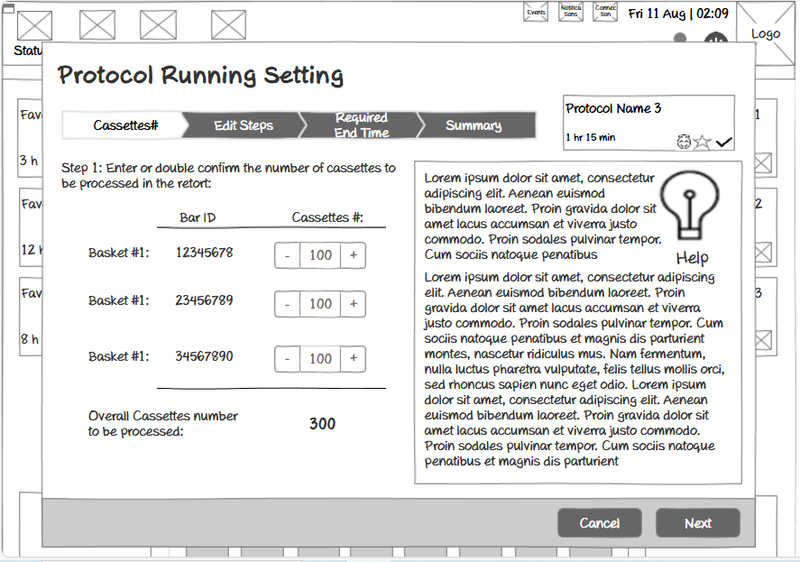
Task: Click cassette count field for Bar ID 34567890
Action: pyautogui.click(x=320, y=359)
